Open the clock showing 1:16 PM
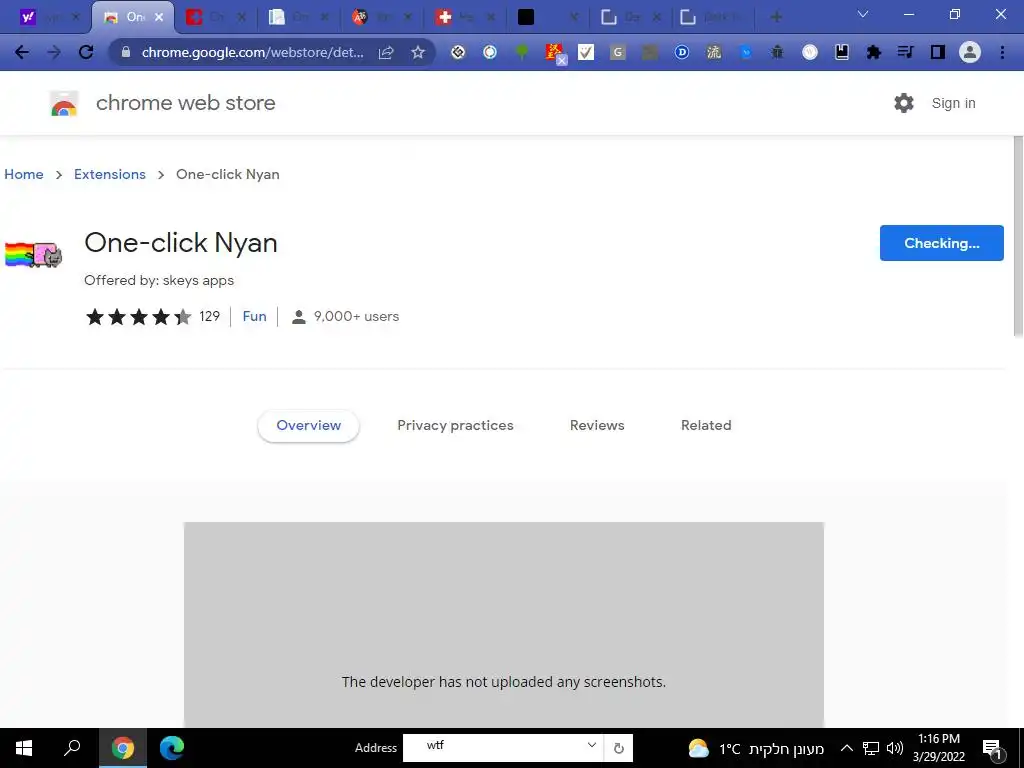The height and width of the screenshot is (768, 1024). pyautogui.click(x=939, y=748)
